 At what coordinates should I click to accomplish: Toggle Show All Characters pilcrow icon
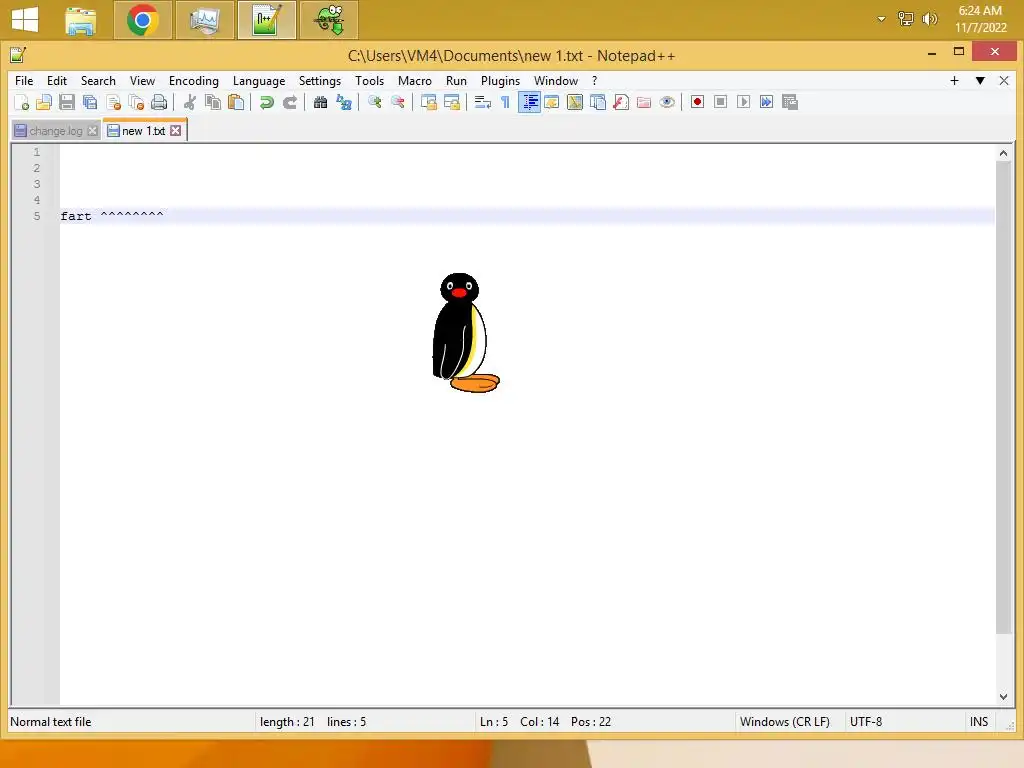coord(505,103)
